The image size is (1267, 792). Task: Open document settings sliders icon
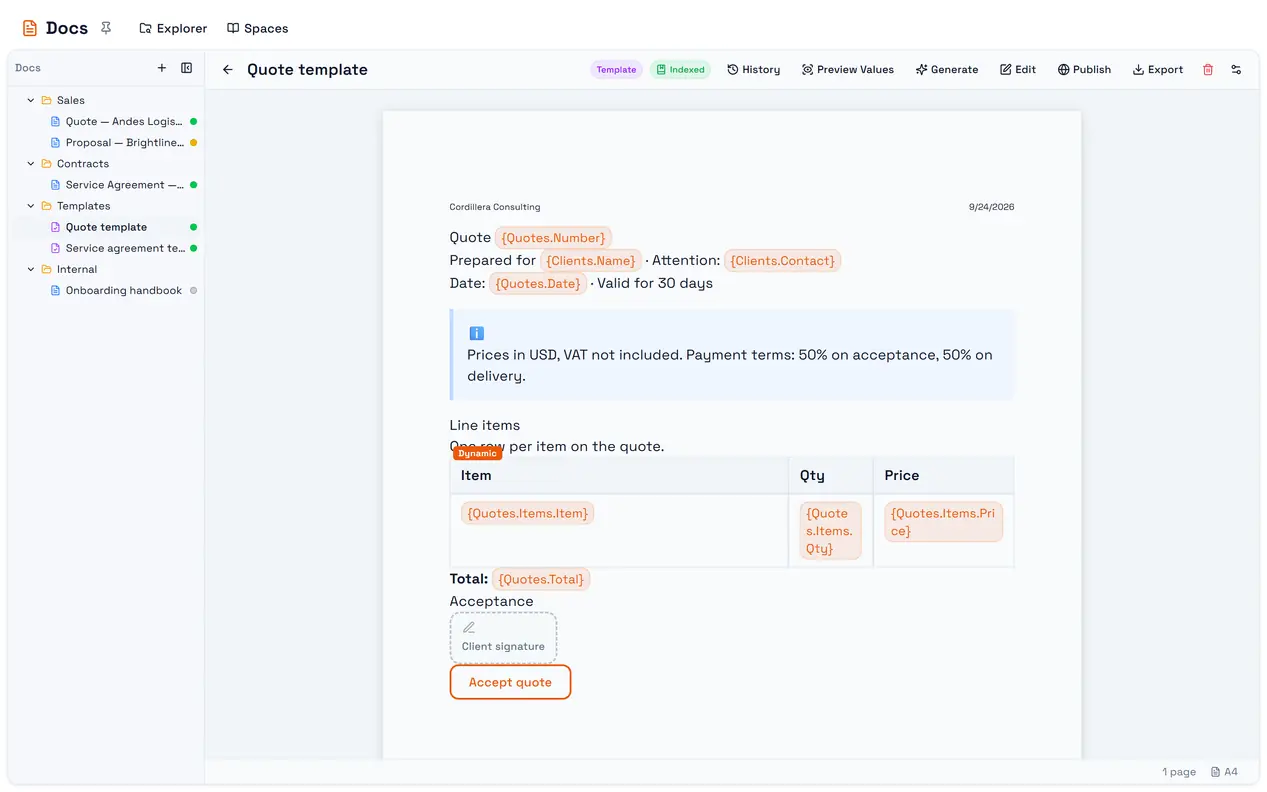(x=1236, y=70)
